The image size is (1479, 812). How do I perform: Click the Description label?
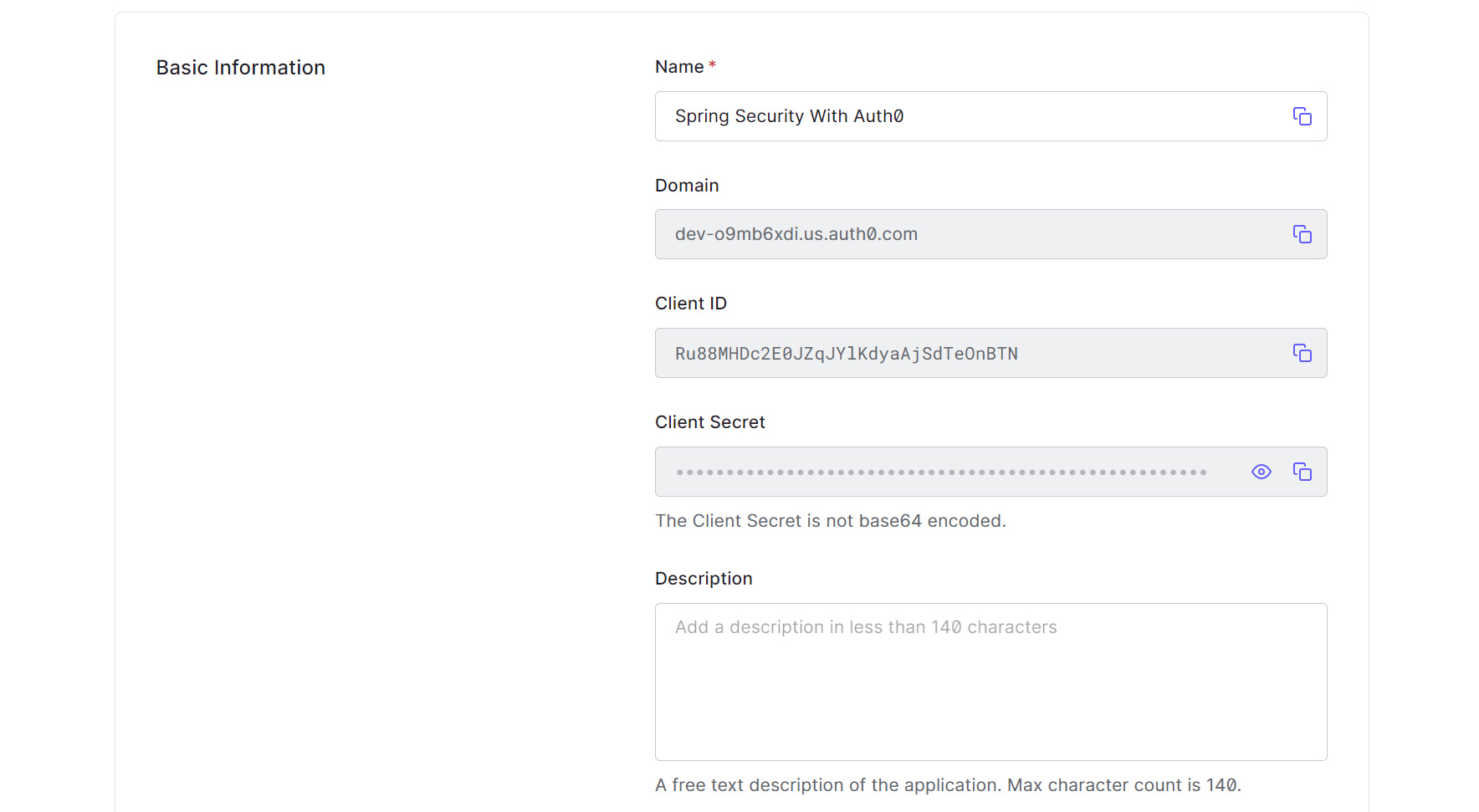(x=704, y=579)
